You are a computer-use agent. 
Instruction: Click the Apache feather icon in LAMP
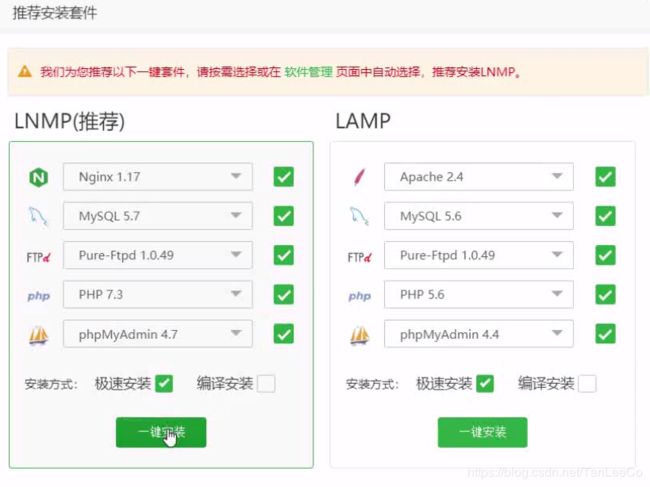pyautogui.click(x=359, y=177)
